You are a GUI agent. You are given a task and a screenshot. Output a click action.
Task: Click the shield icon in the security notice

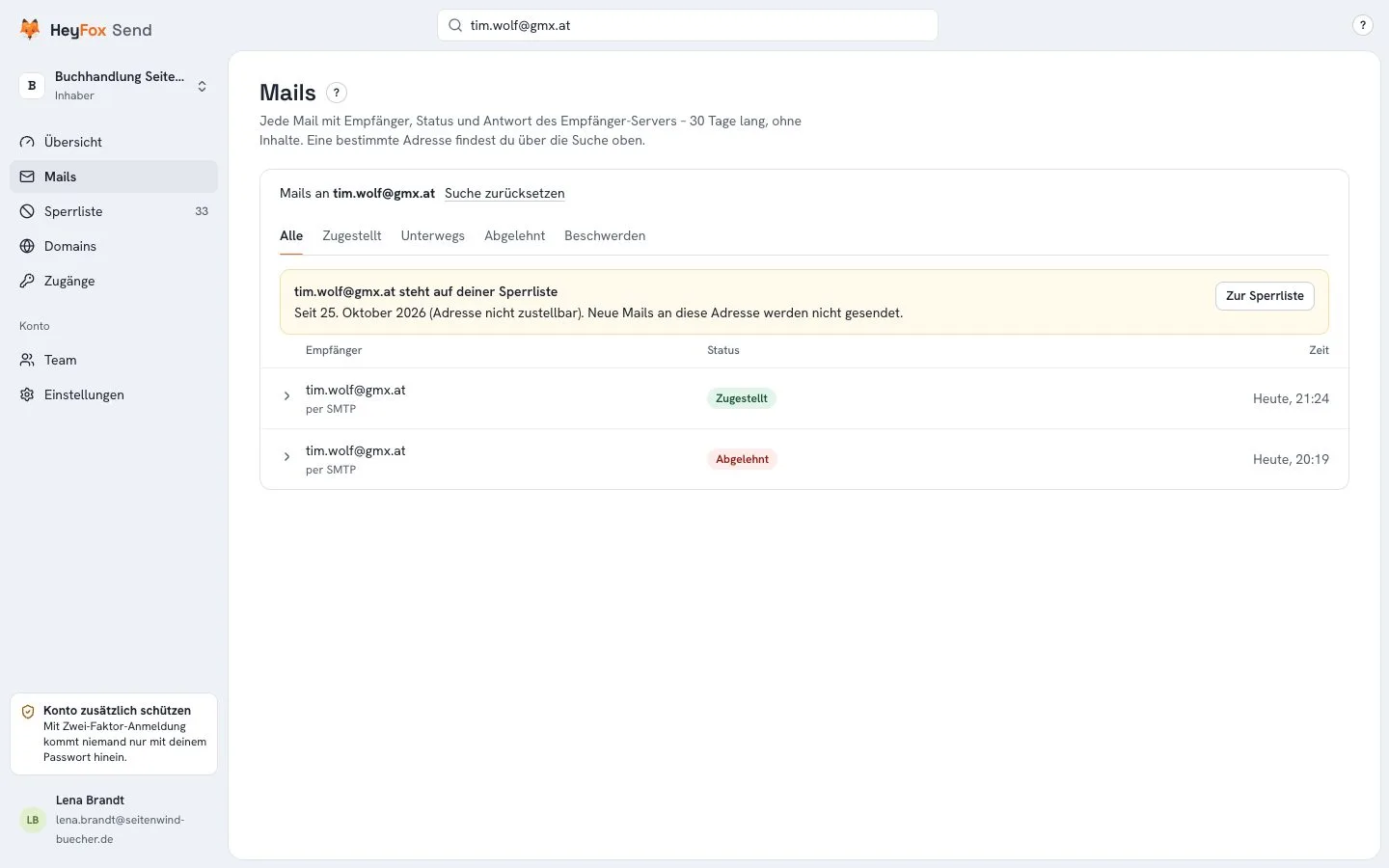(x=28, y=712)
